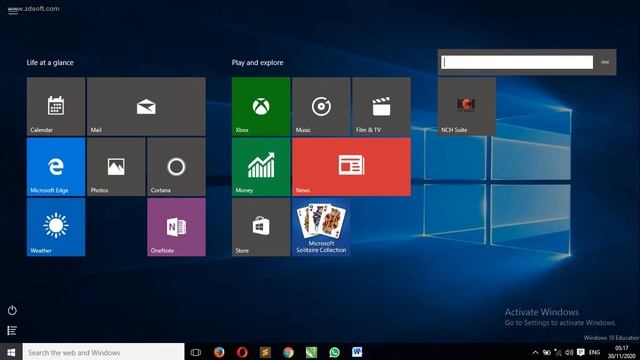Open the NCH Suite tile
Viewport: 640px width, 360px height.
[x=467, y=106]
